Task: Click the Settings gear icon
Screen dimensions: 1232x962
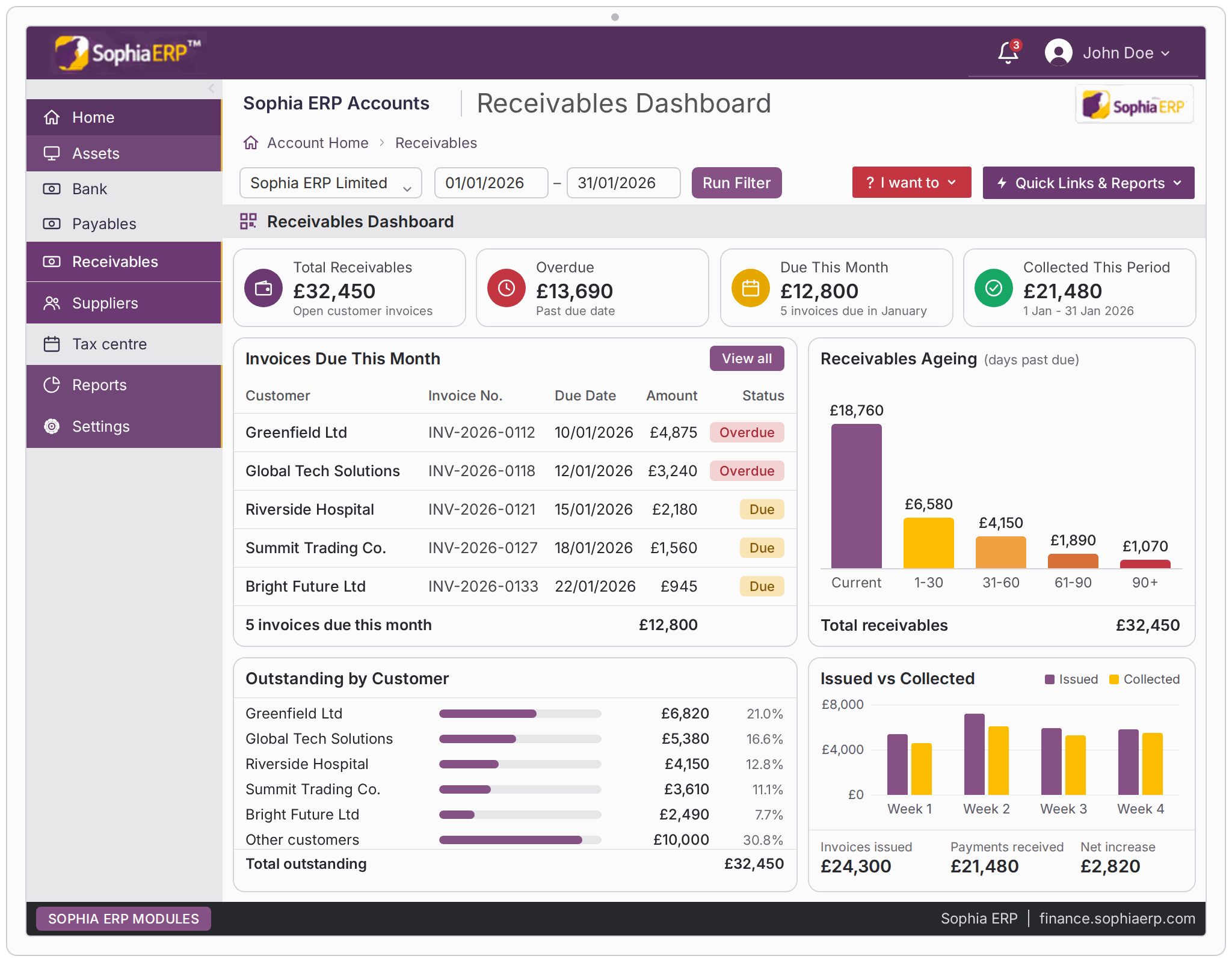Action: (52, 426)
